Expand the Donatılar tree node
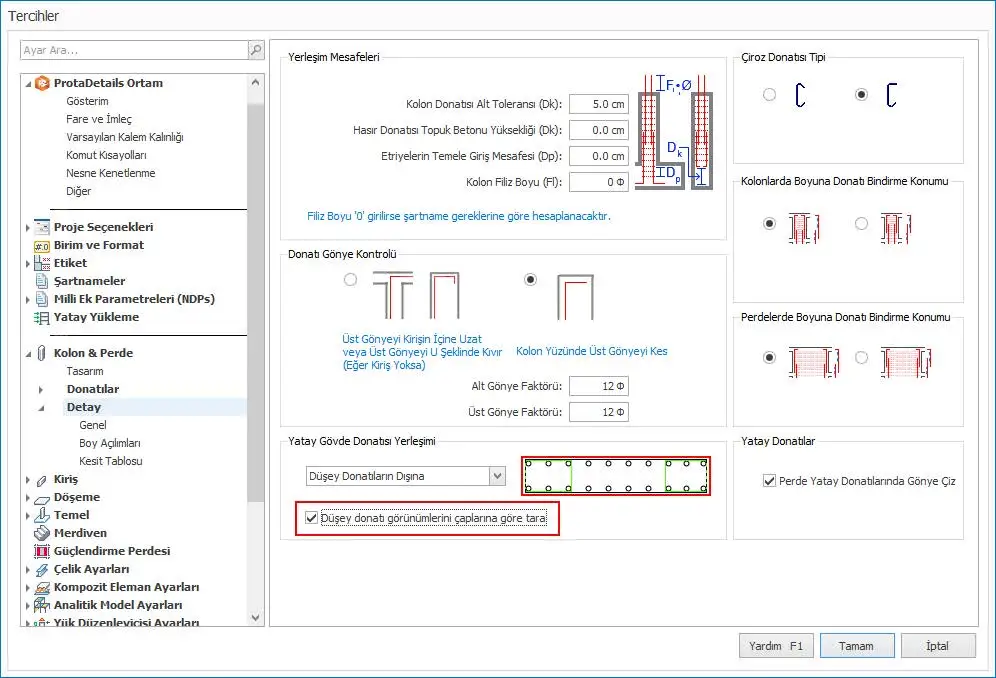Image resolution: width=996 pixels, height=678 pixels. [x=41, y=389]
